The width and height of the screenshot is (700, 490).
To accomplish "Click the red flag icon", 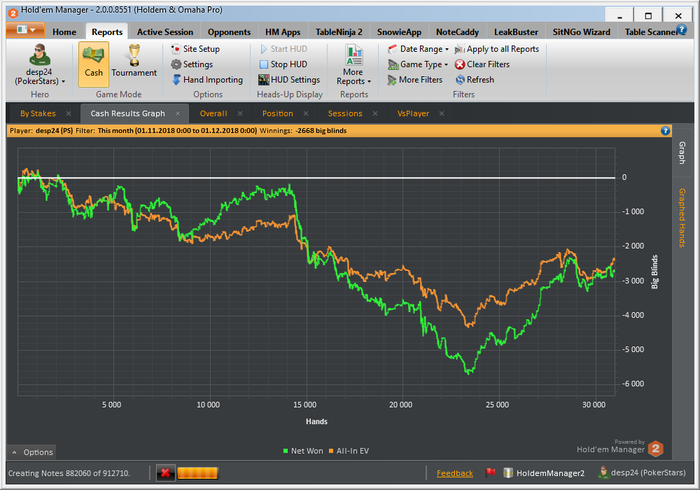I will (x=490, y=472).
